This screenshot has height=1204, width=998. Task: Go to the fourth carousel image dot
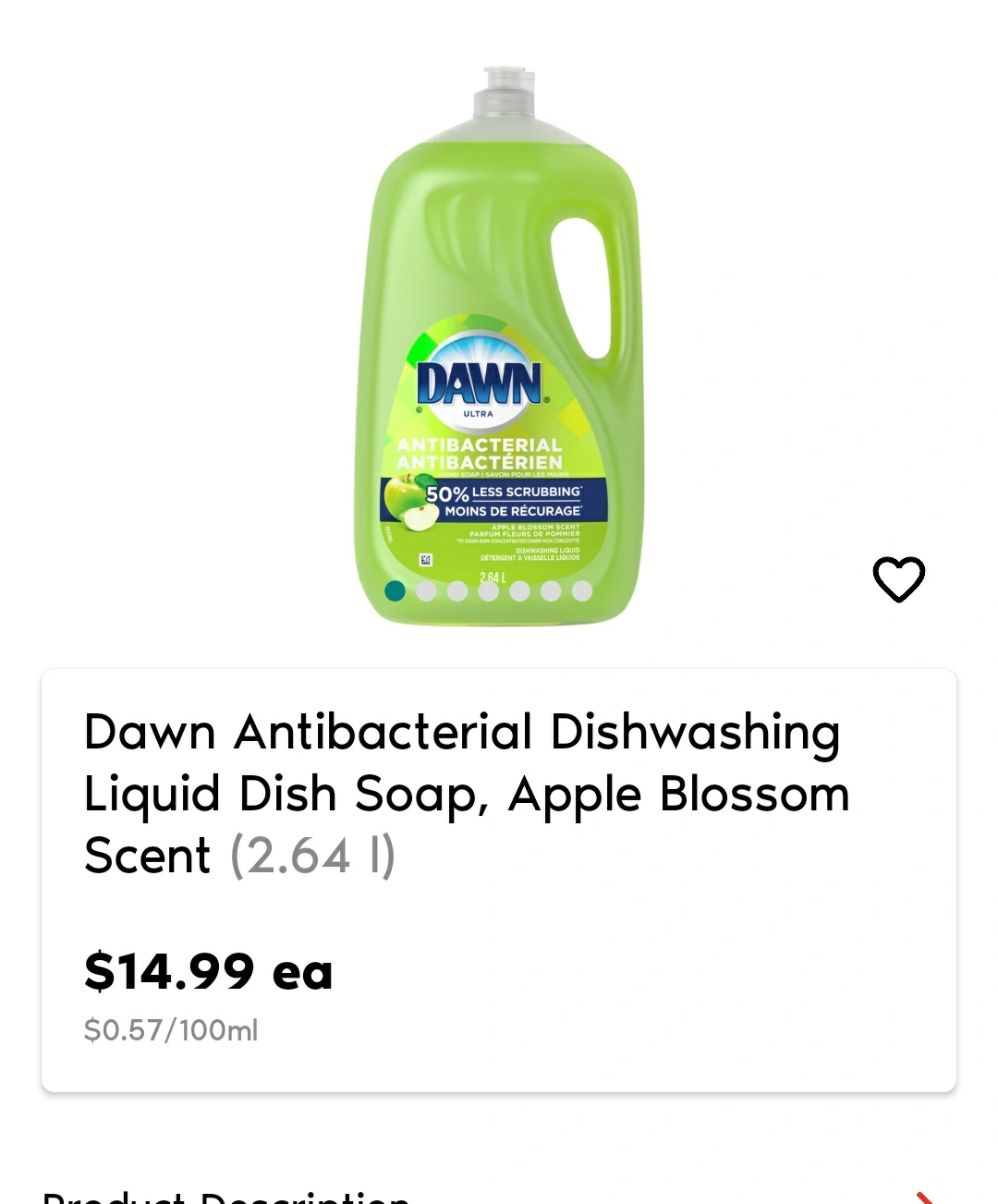pos(489,590)
